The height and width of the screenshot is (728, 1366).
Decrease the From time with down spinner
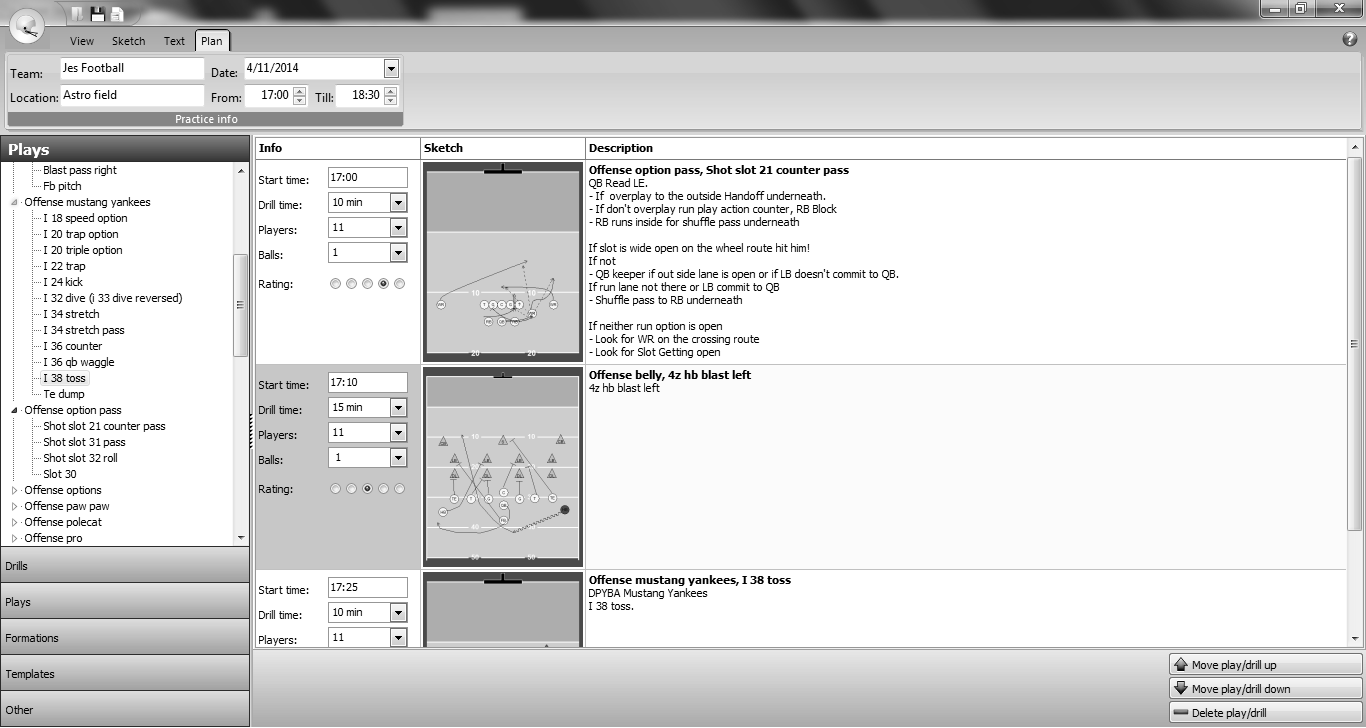click(x=299, y=101)
